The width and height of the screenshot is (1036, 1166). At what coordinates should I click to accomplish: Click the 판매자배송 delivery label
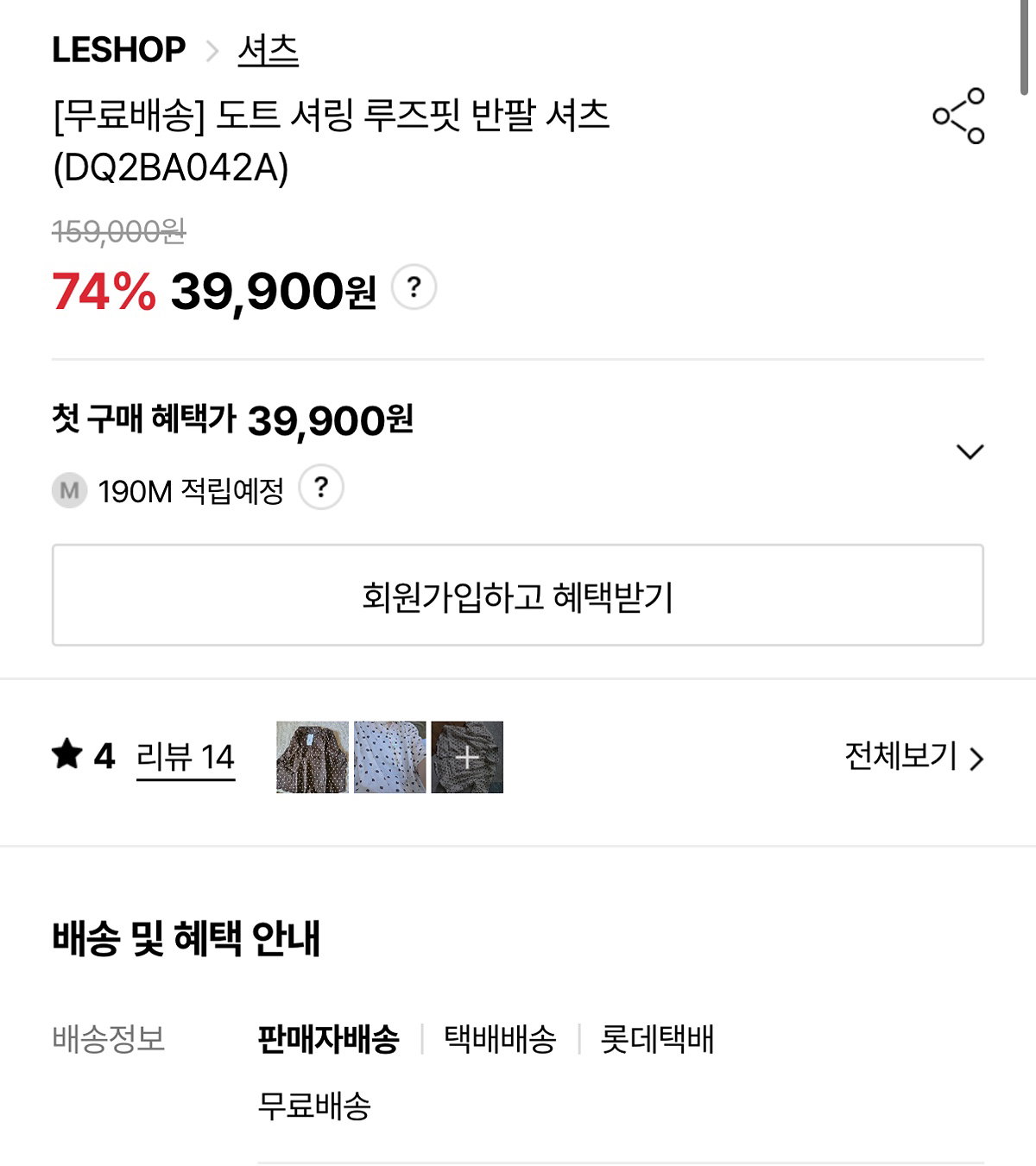tap(328, 1038)
